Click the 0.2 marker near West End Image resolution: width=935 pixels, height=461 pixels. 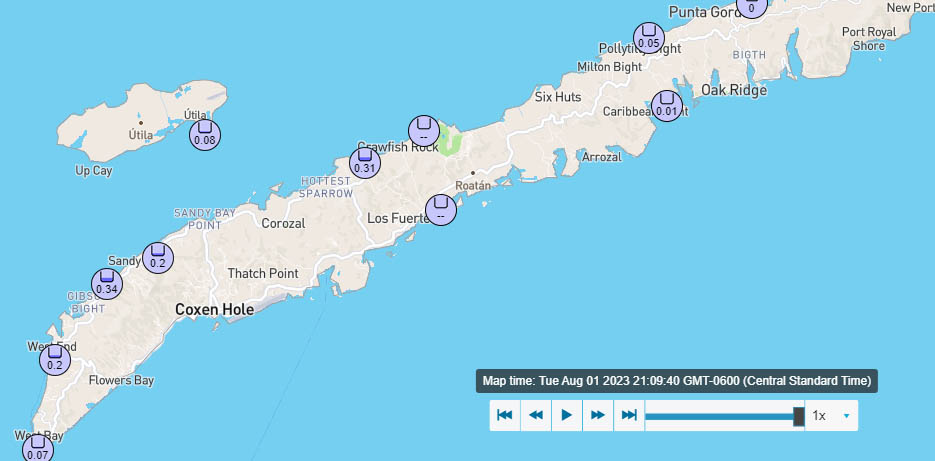tap(55, 359)
